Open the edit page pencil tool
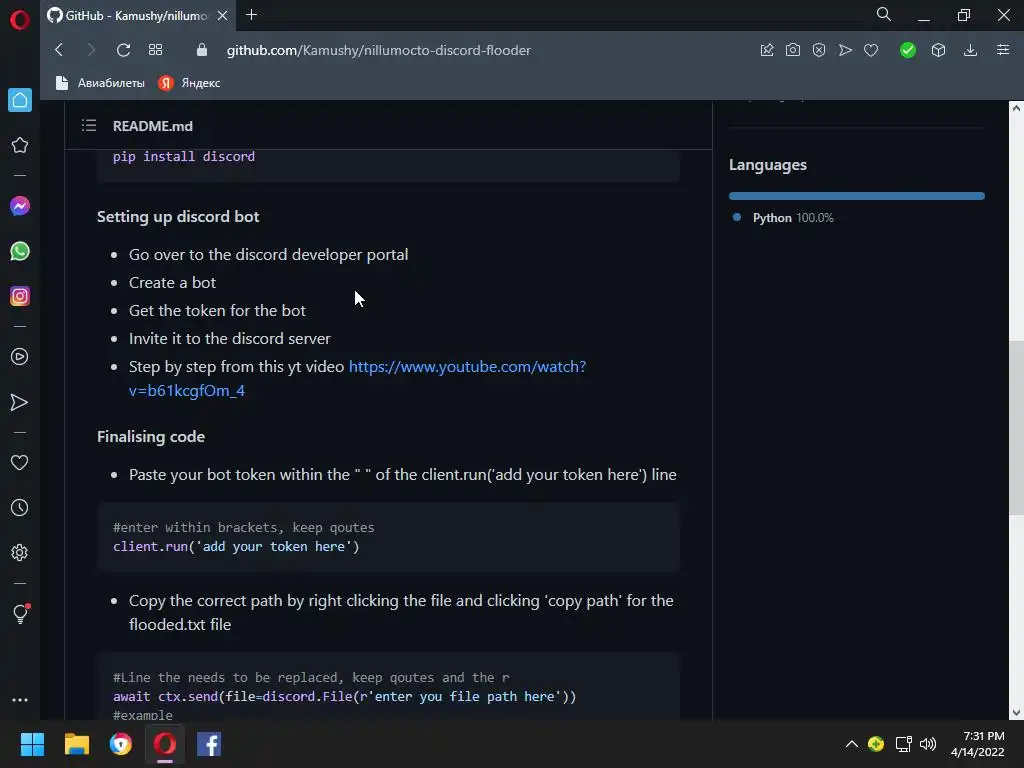Screen dimensions: 1024x768 tap(767, 50)
